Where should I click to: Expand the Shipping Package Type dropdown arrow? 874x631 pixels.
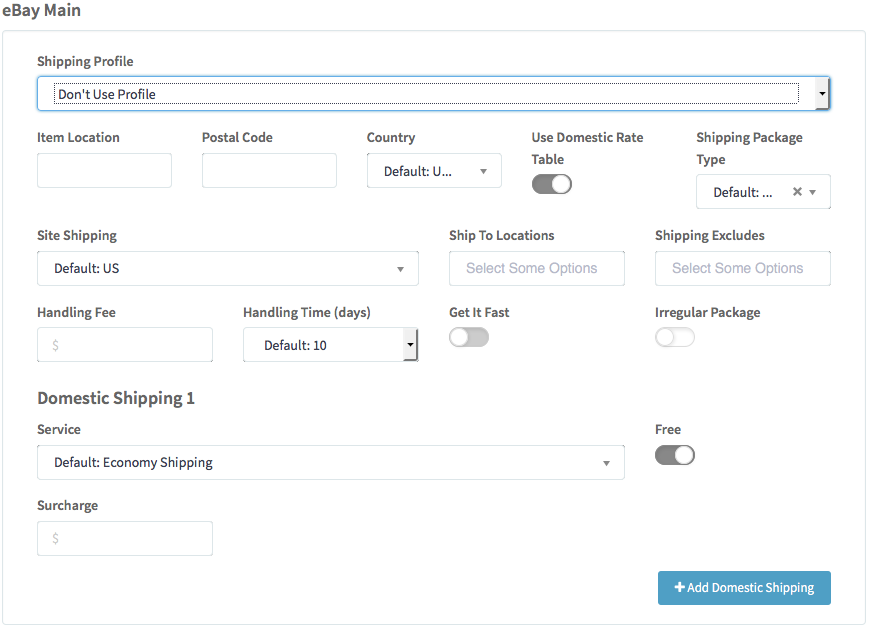(813, 192)
